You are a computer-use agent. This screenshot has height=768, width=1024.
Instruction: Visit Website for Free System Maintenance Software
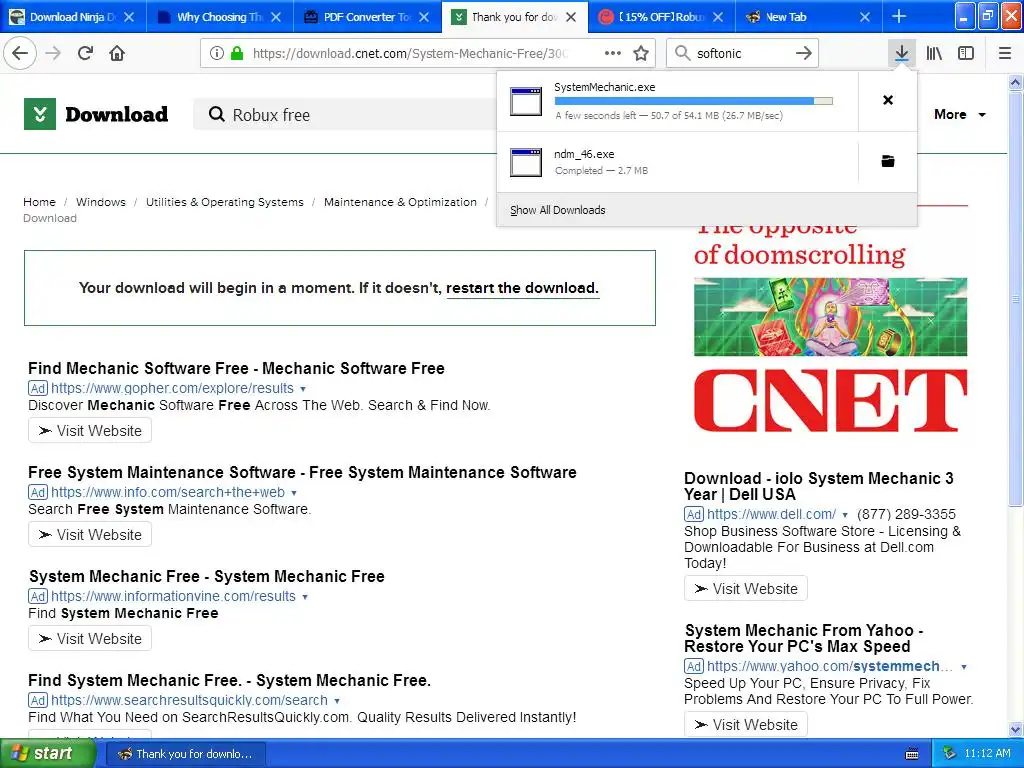[90, 534]
